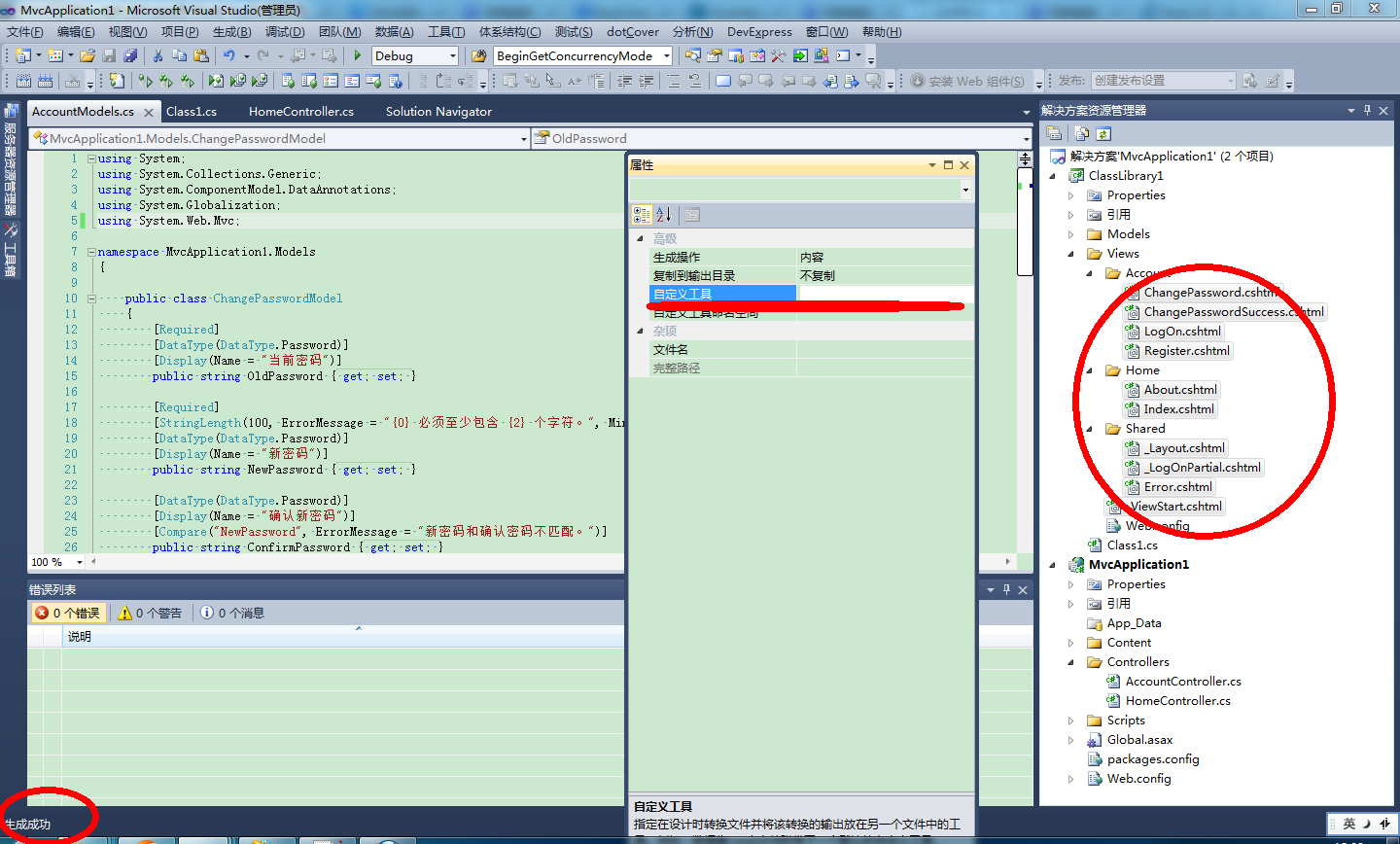The height and width of the screenshot is (844, 1400).
Task: Toggle the 0 个警告 warnings filter
Action: click(151, 613)
